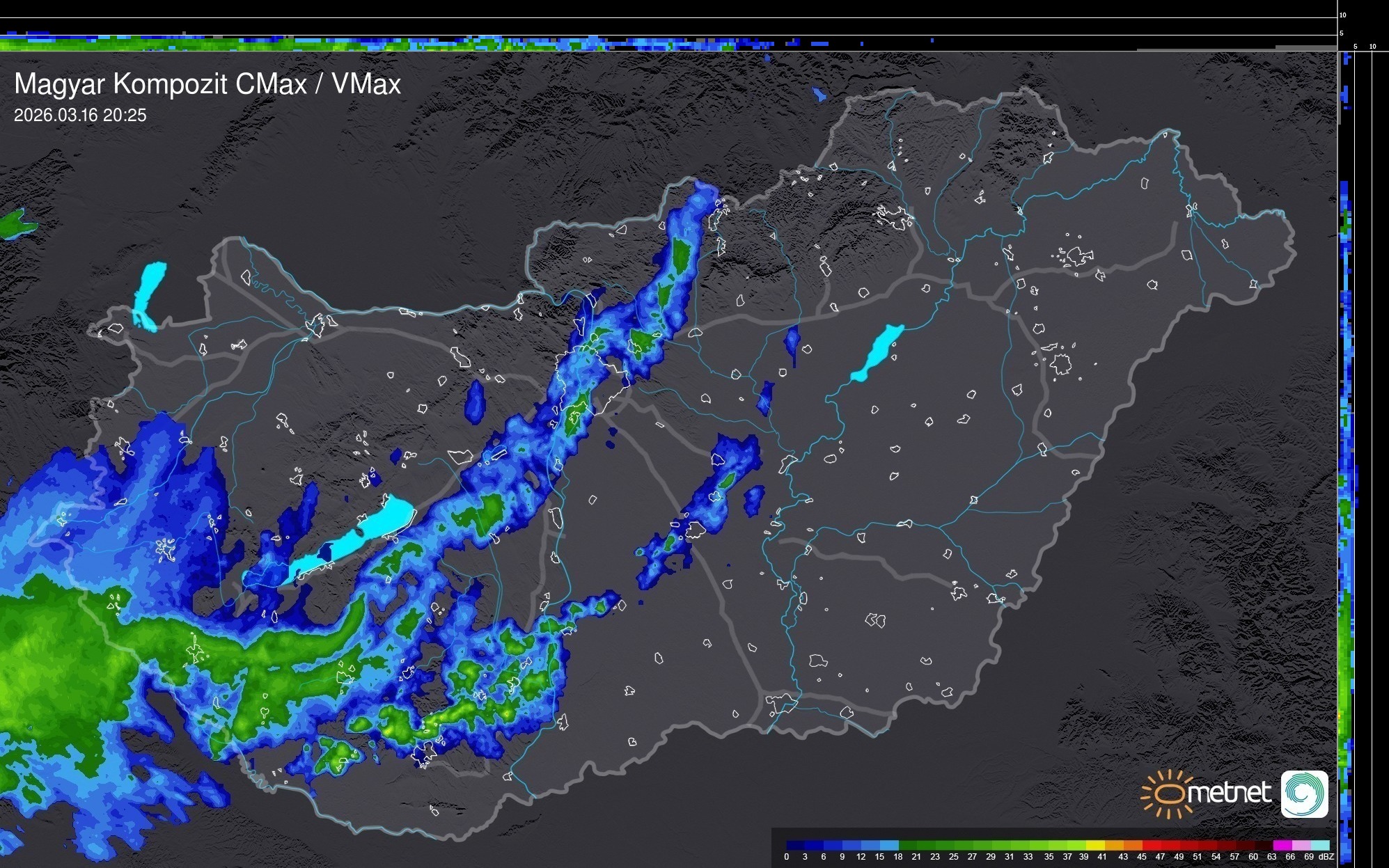
Task: Click the dark green 18 dBZ legend swatch
Action: click(x=907, y=846)
